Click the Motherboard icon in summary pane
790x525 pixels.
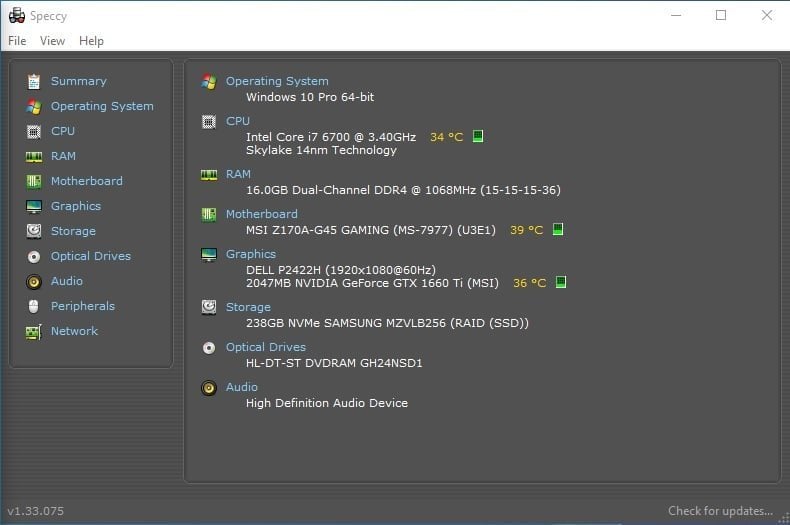pos(209,215)
